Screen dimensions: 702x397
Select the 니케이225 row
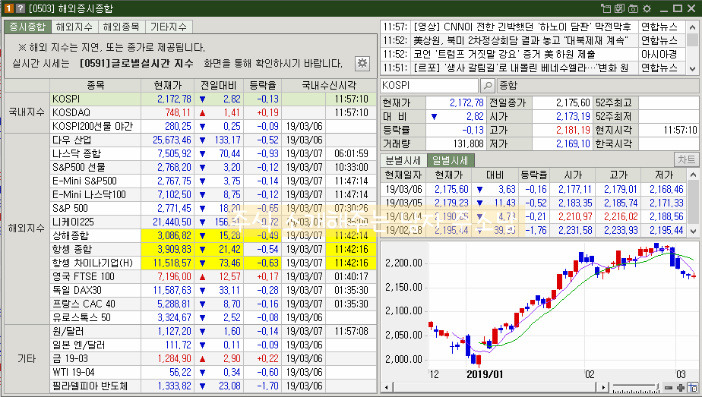213,222
